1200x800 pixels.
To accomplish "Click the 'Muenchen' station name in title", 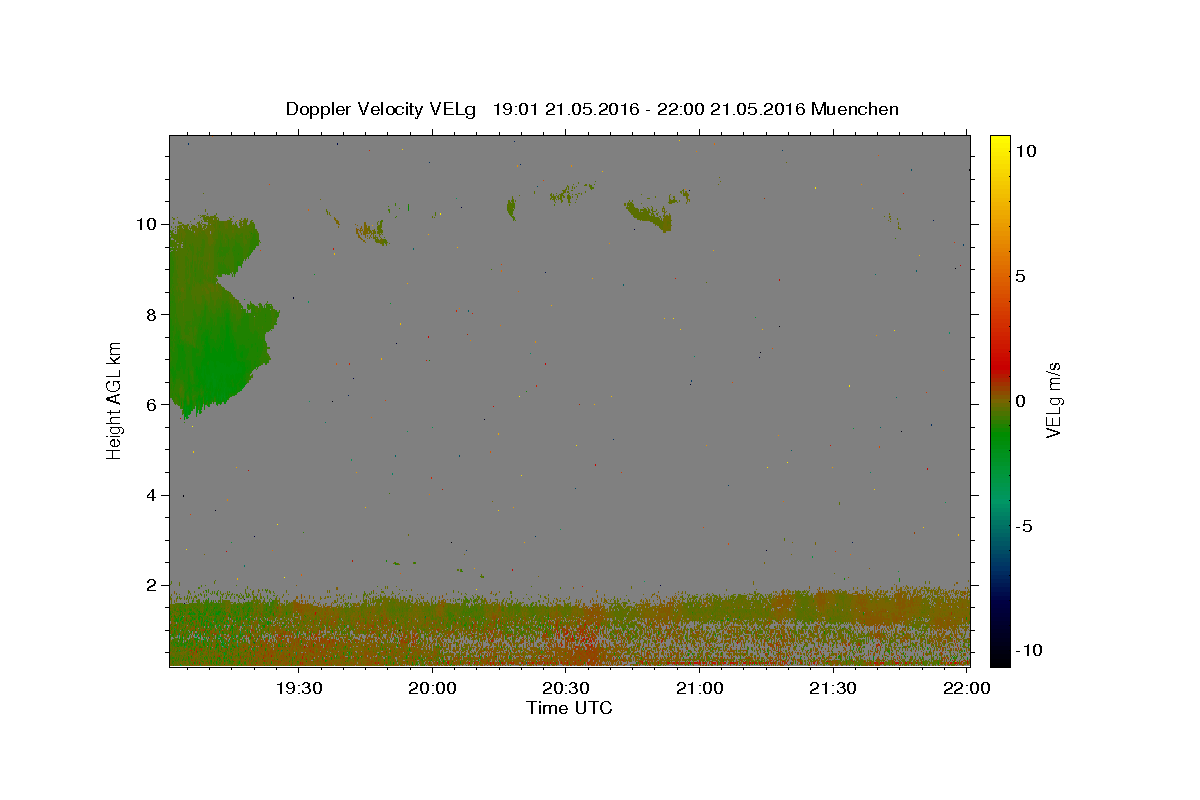I will [855, 109].
